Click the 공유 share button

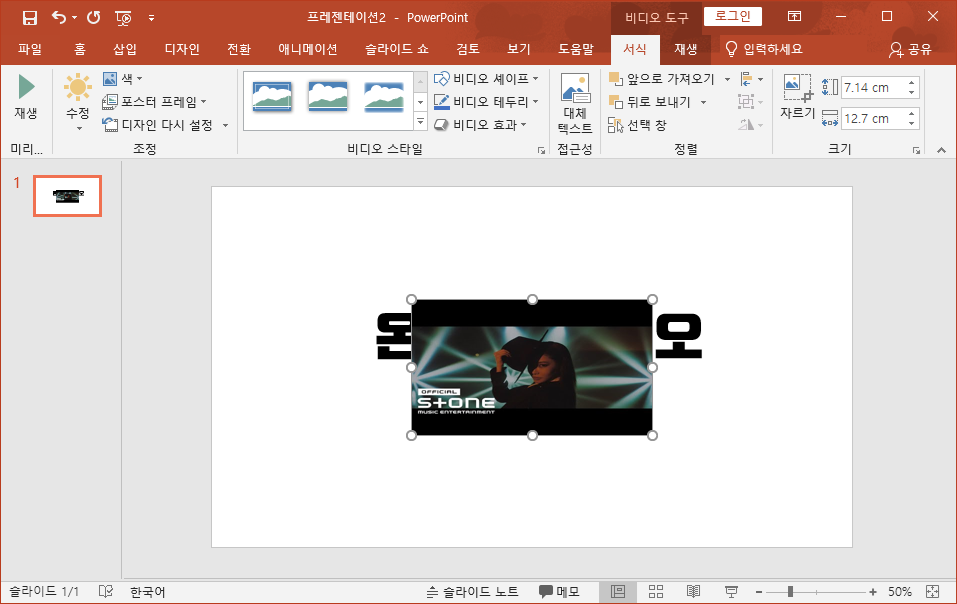click(x=910, y=49)
